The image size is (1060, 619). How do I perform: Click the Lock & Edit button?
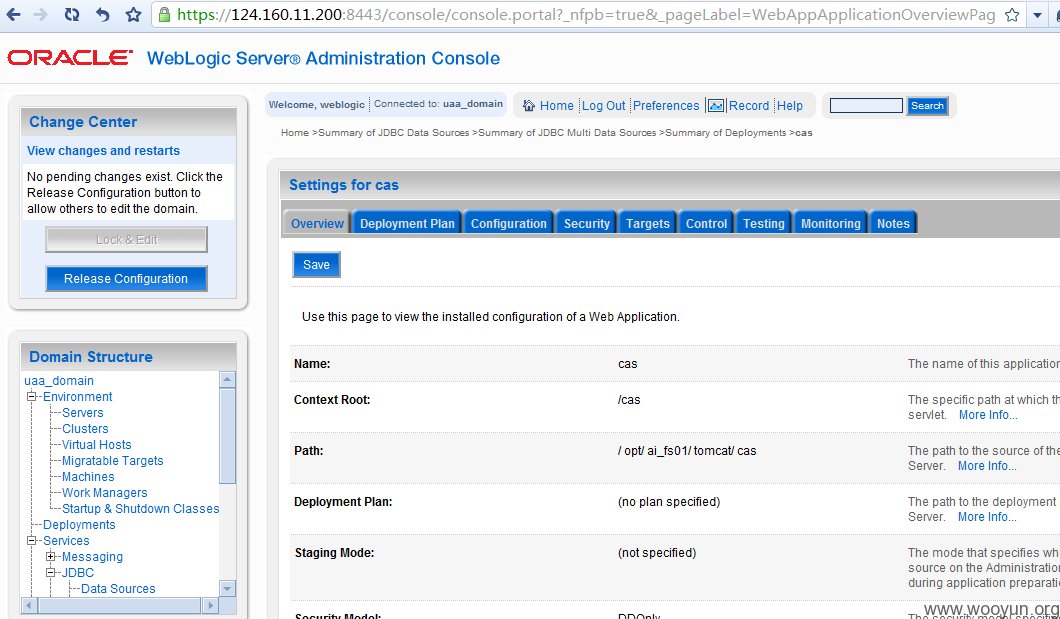126,239
